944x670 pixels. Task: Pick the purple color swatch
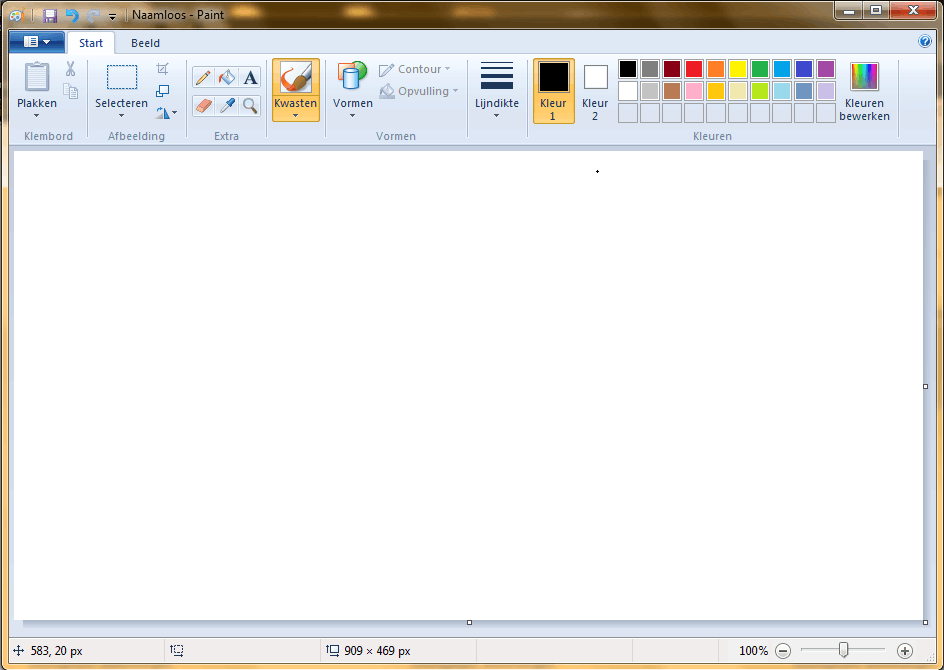point(826,69)
